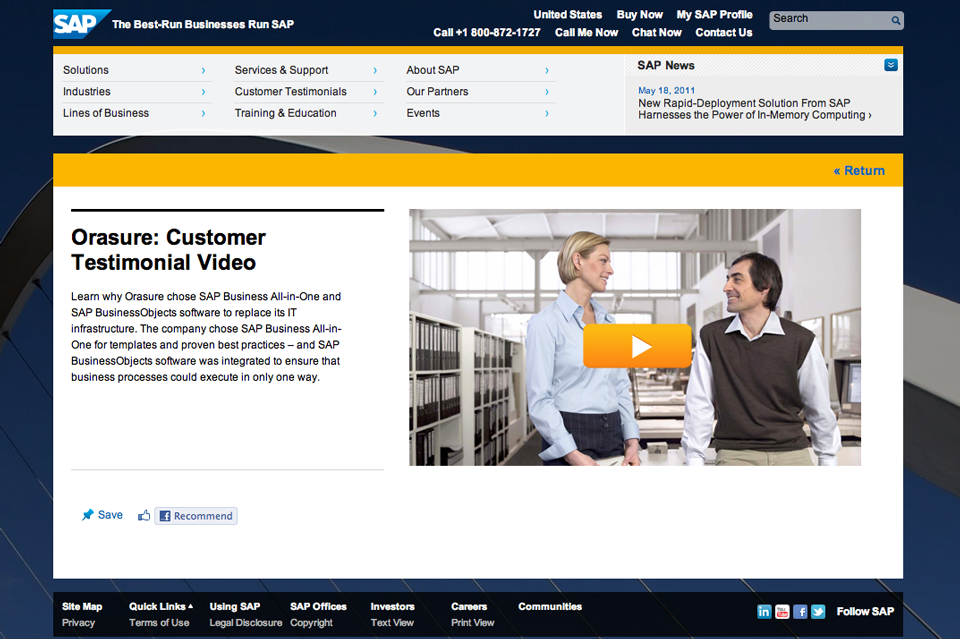Open the Events menu
This screenshot has height=639, width=960.
point(422,113)
